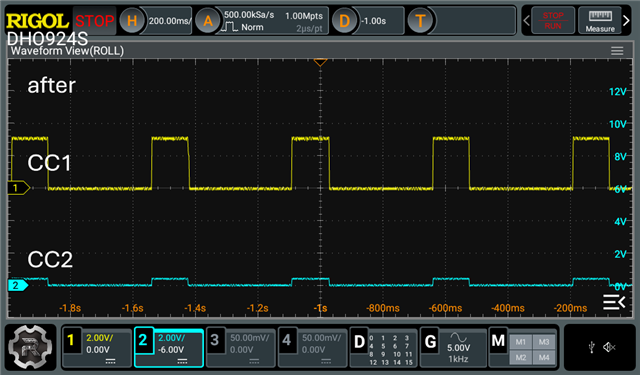Click generator 1kHz frequency value

coord(458,359)
